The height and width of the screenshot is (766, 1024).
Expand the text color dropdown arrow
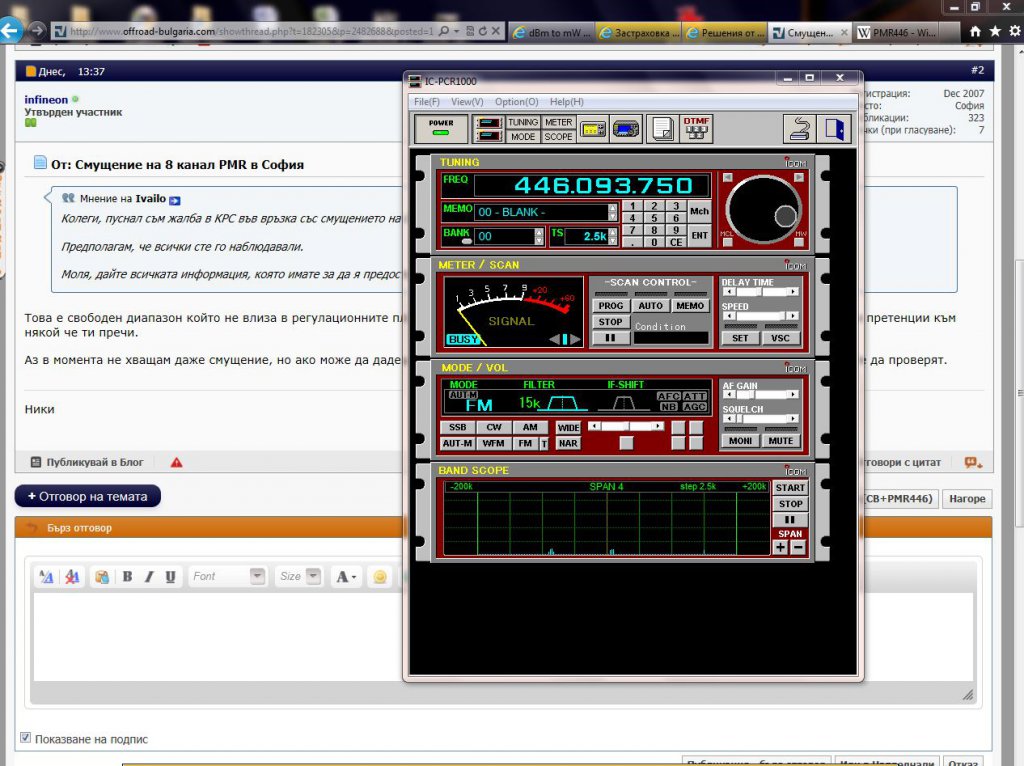pyautogui.click(x=354, y=577)
